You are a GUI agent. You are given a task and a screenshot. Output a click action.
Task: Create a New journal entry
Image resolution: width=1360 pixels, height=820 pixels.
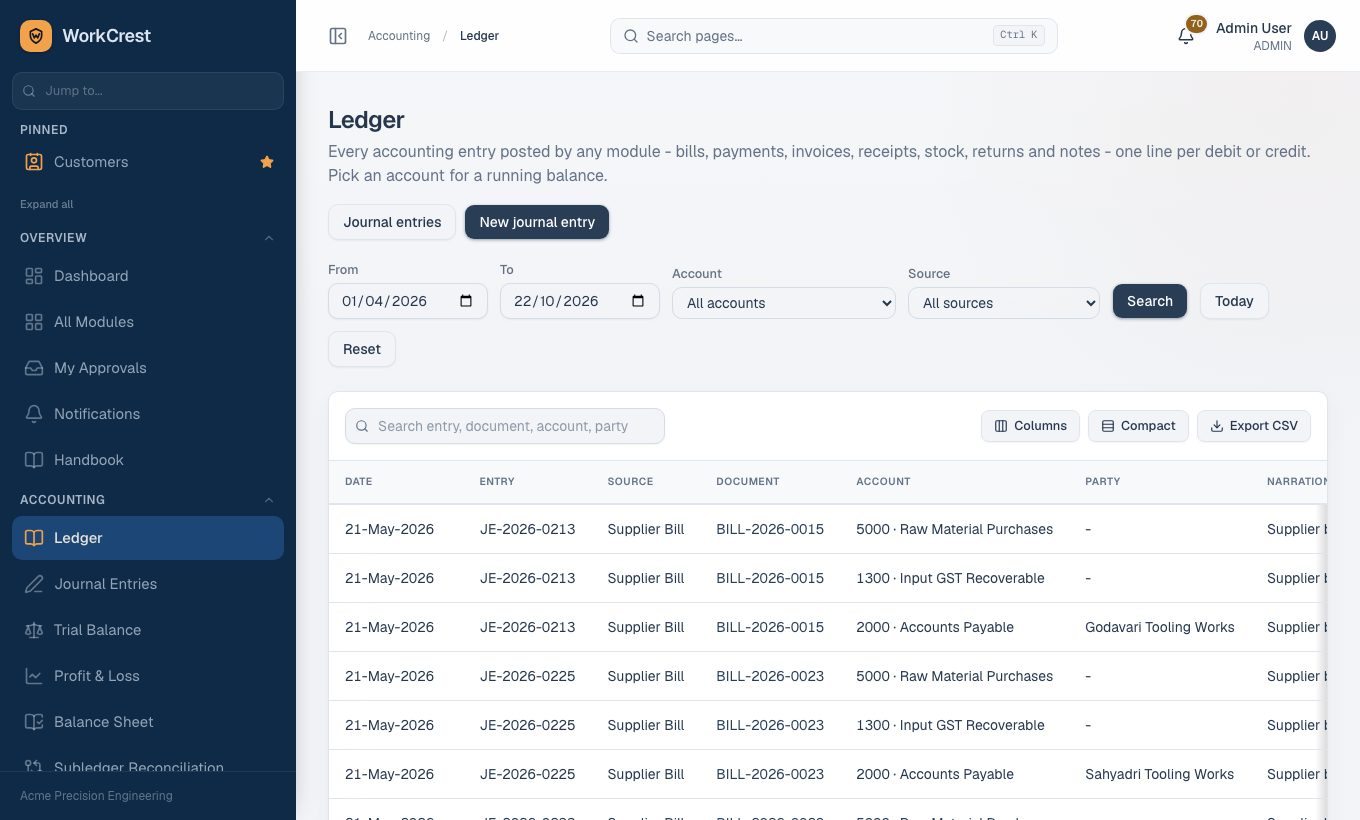pyautogui.click(x=537, y=222)
